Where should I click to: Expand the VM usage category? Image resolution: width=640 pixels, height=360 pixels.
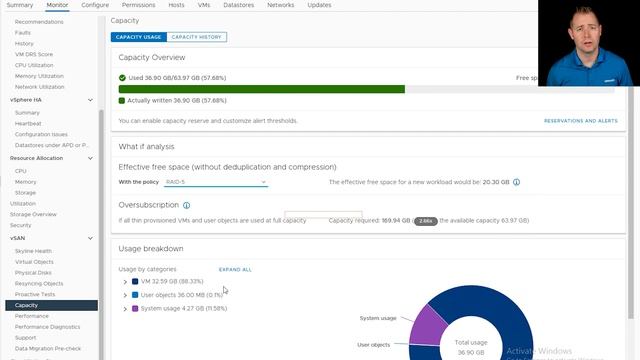[x=125, y=282]
